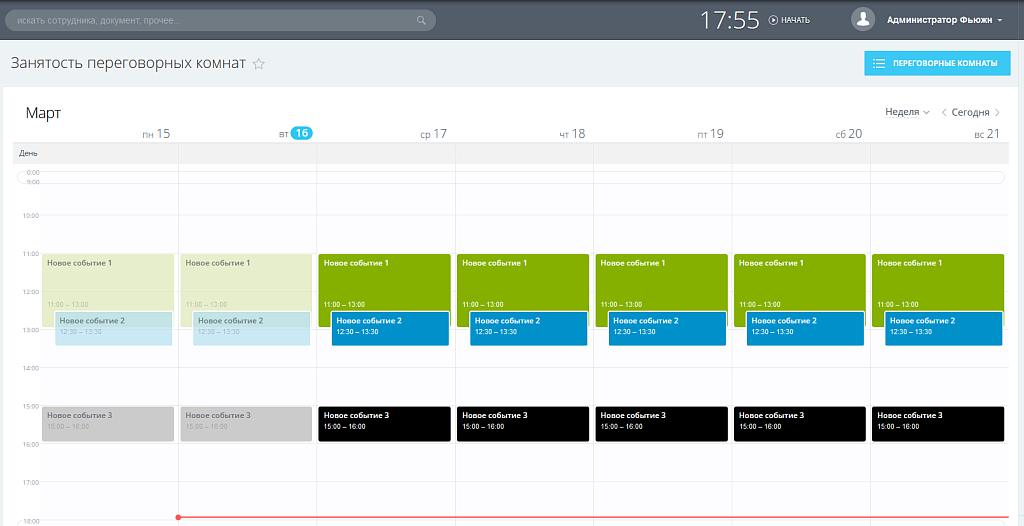Jump to today via Сегодня link
This screenshot has width=1024, height=526.
(970, 113)
